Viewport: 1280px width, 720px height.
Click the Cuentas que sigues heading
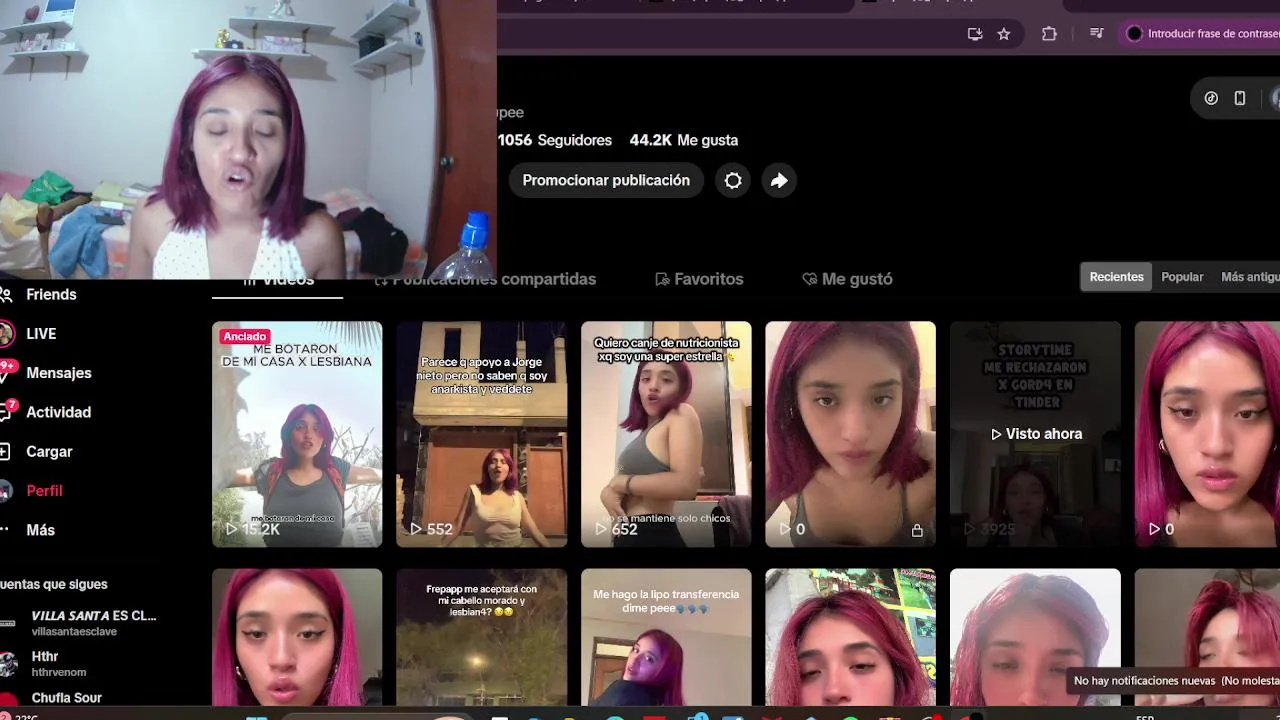(54, 584)
